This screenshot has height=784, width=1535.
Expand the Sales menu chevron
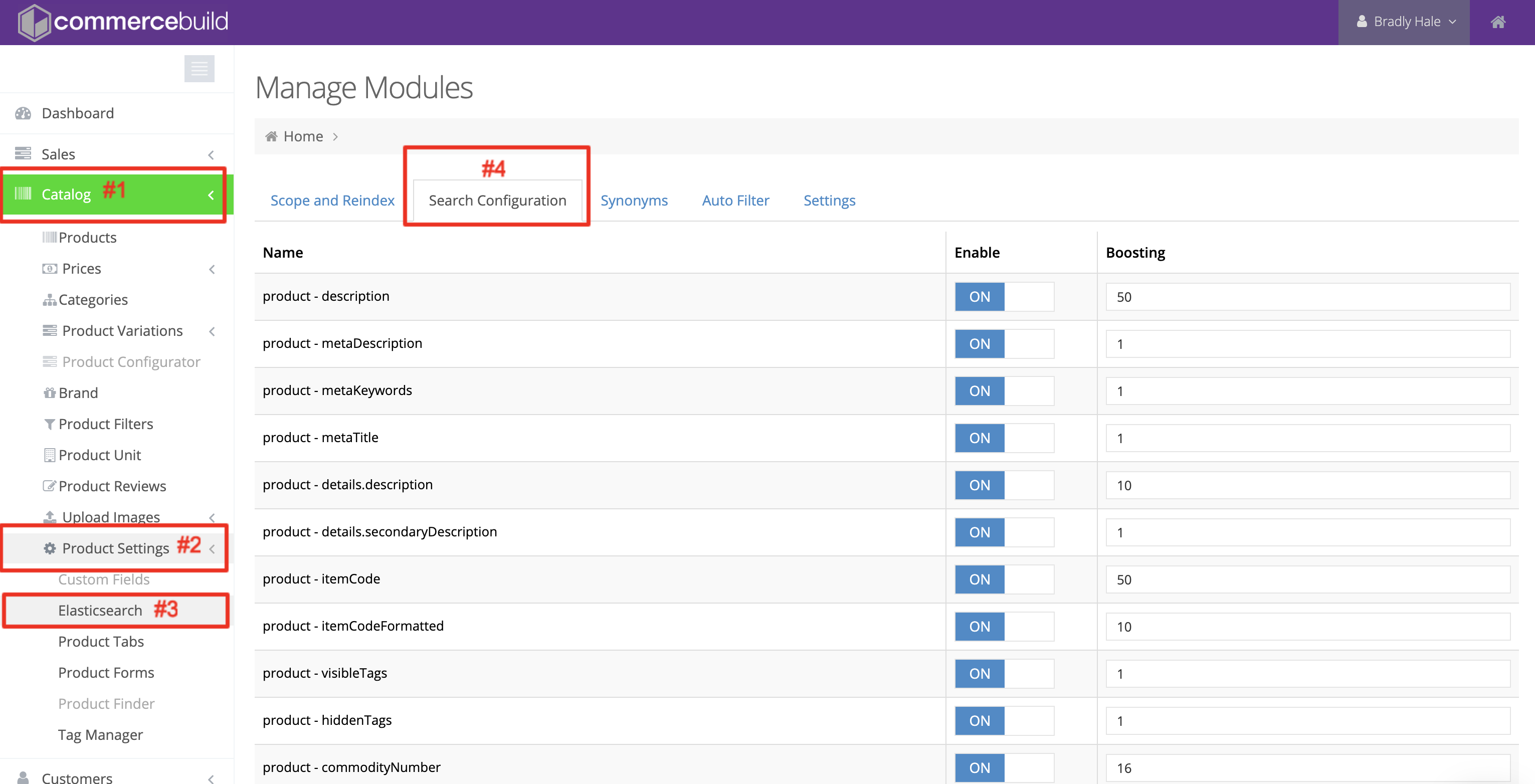point(211,155)
